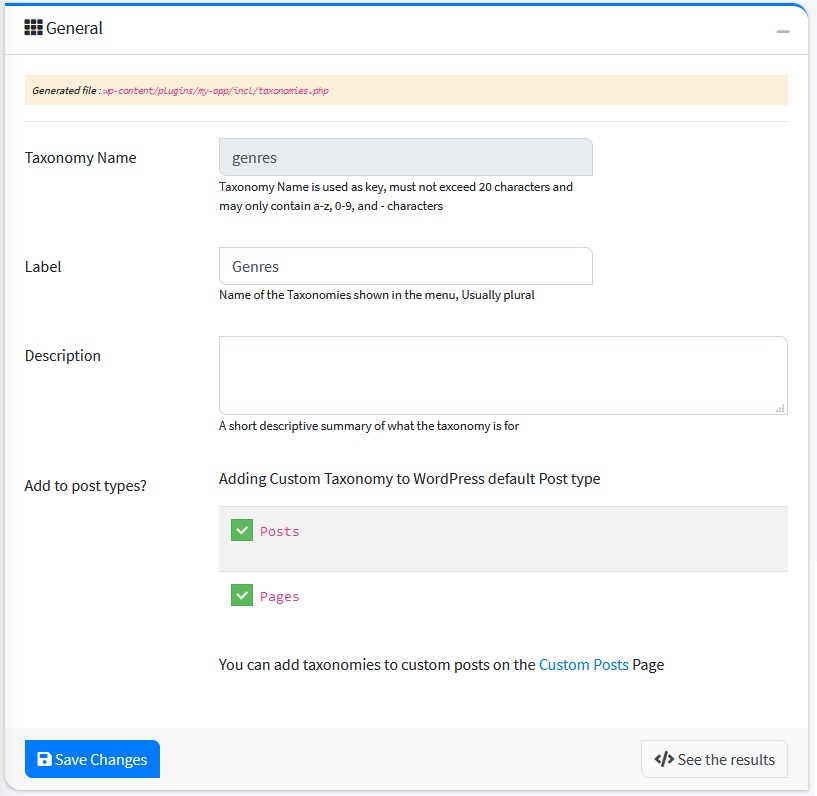The image size is (817, 796).
Task: Click the Taxonomy Name field containing genres
Action: [405, 157]
